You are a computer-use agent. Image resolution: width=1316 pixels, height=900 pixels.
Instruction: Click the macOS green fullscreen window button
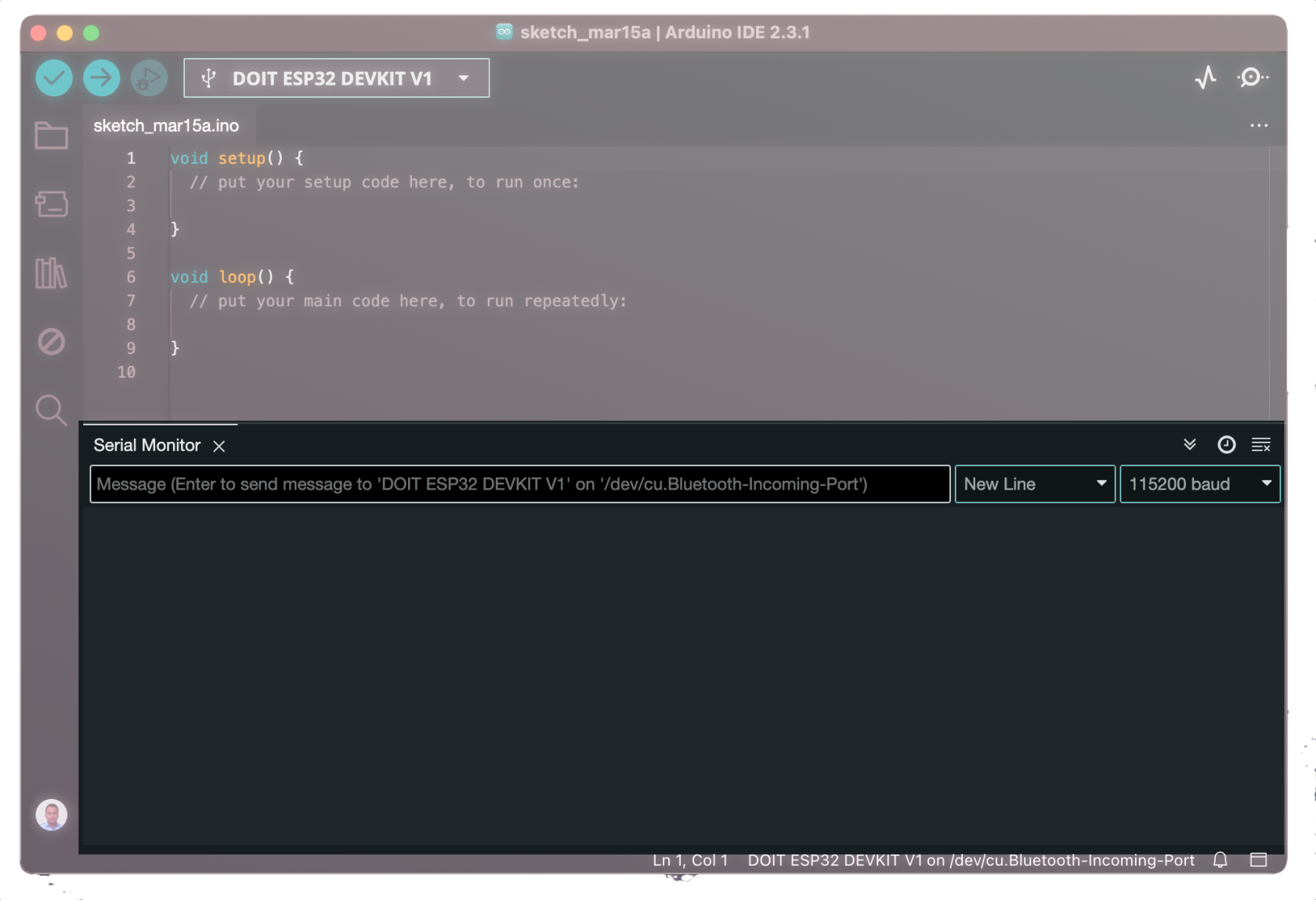91,33
